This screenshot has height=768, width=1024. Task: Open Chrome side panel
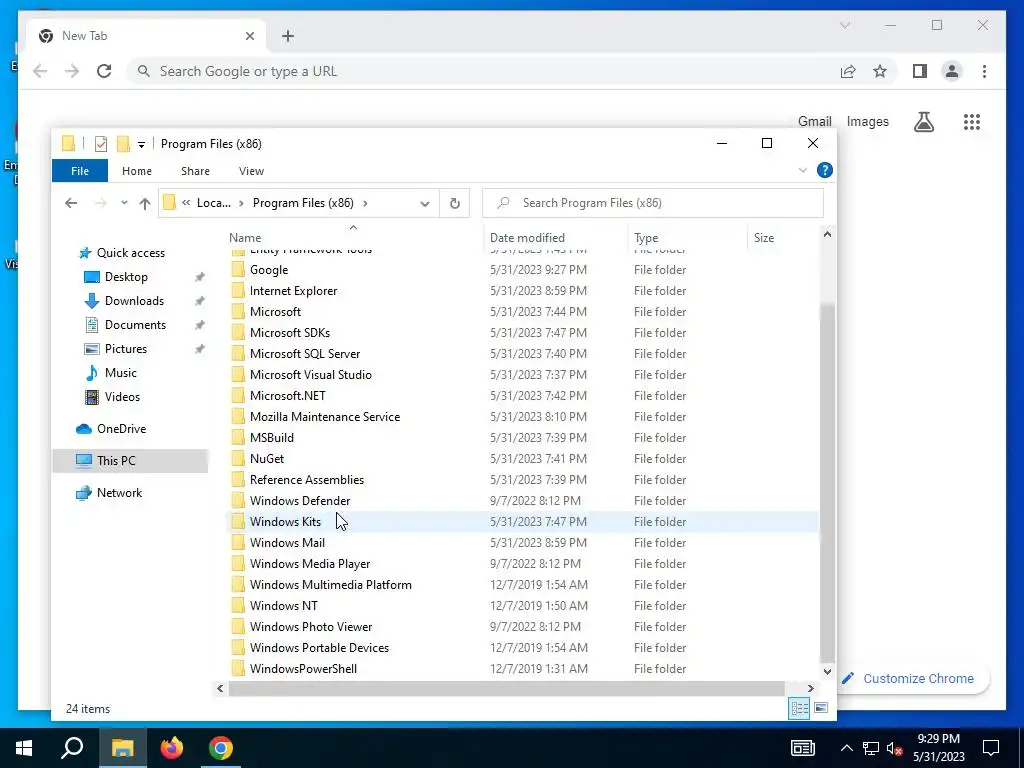click(920, 71)
